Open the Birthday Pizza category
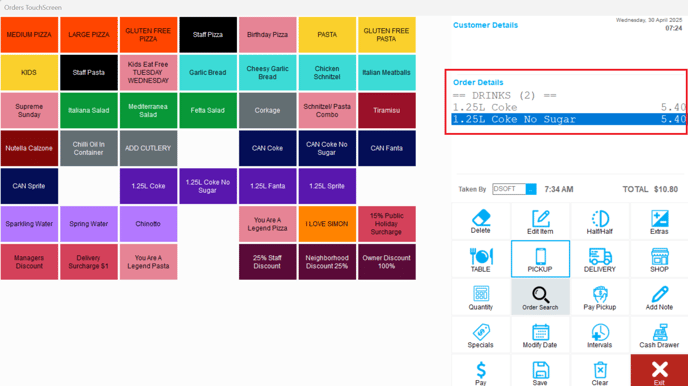Image resolution: width=688 pixels, height=386 pixels. click(268, 35)
